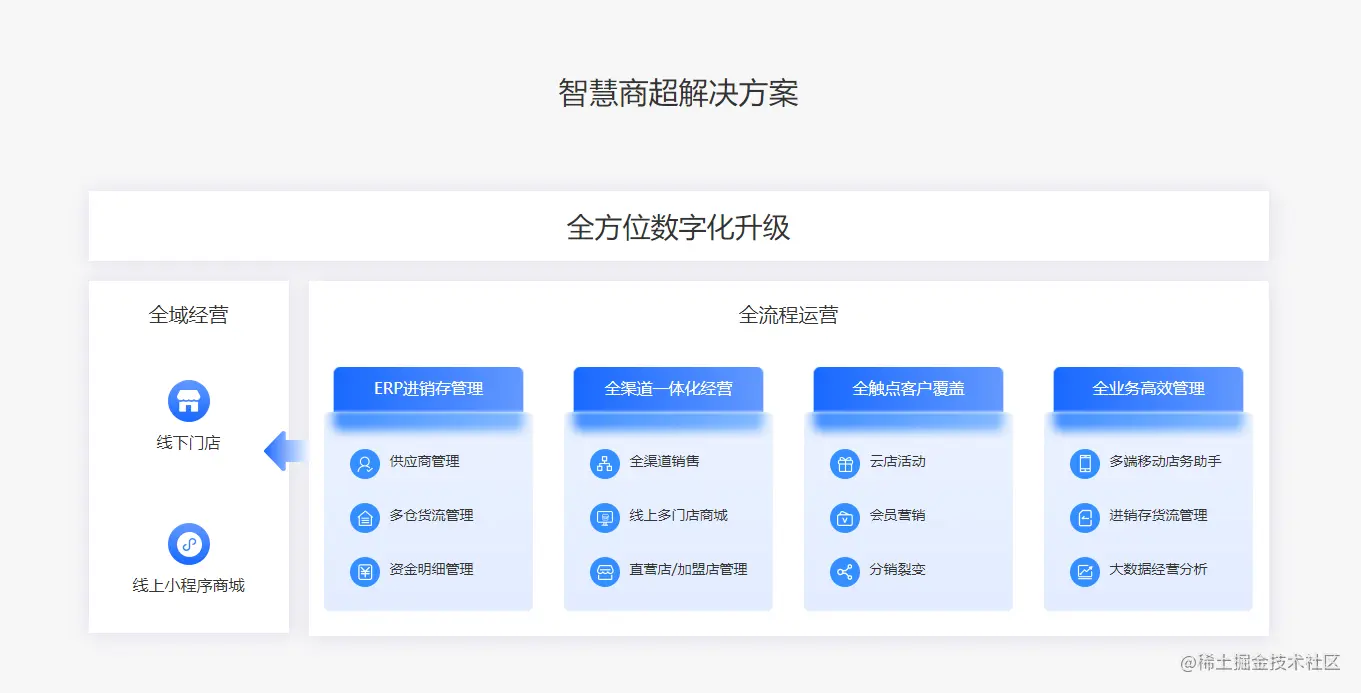Click the 会员营销 label
The width and height of the screenshot is (1361, 693).
898,516
